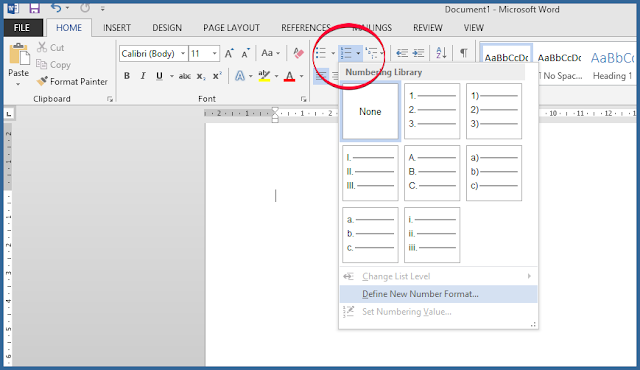The image size is (640, 370).
Task: Click the Shrink Font icon
Action: click(245, 53)
